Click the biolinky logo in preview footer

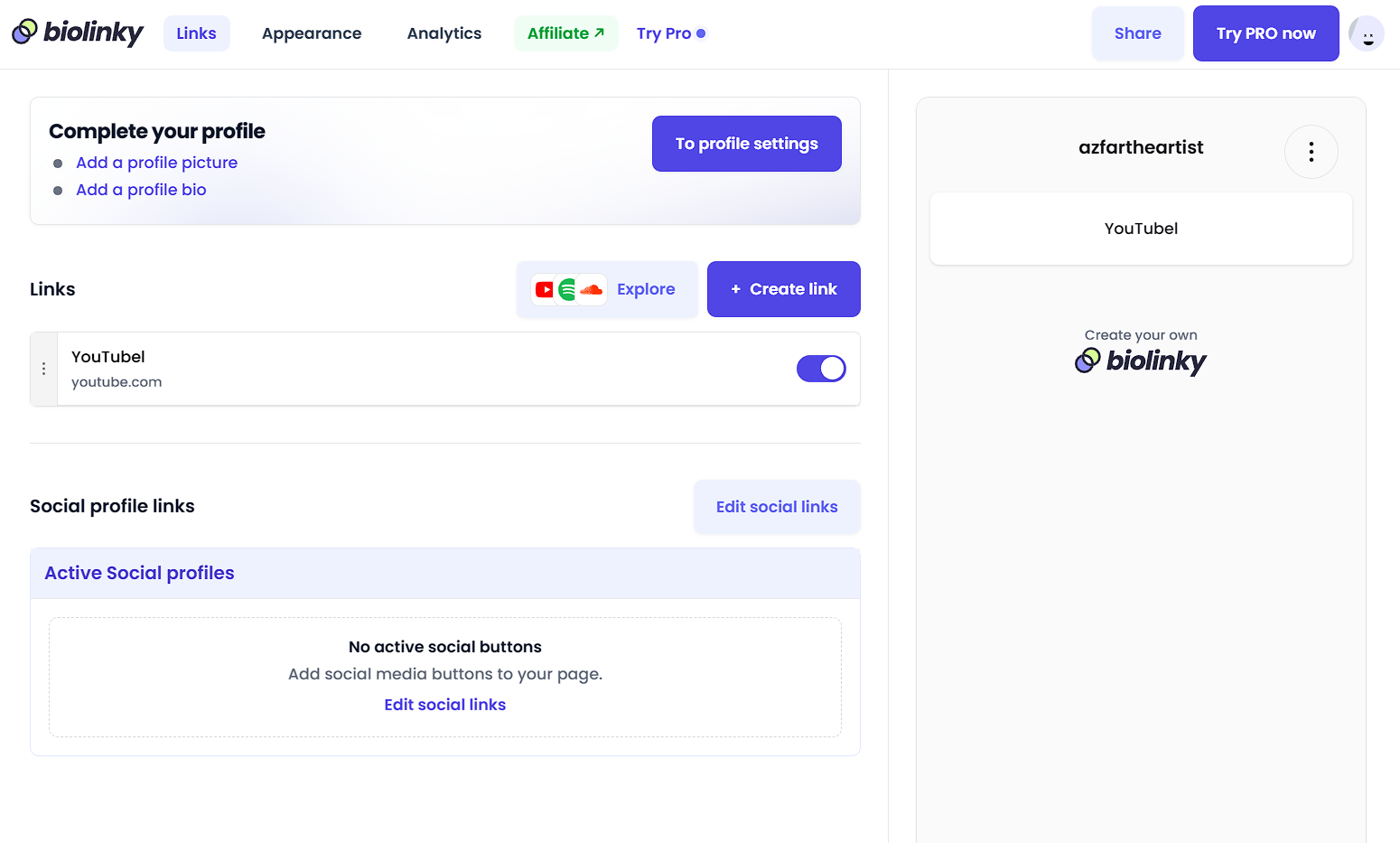coord(1141,361)
